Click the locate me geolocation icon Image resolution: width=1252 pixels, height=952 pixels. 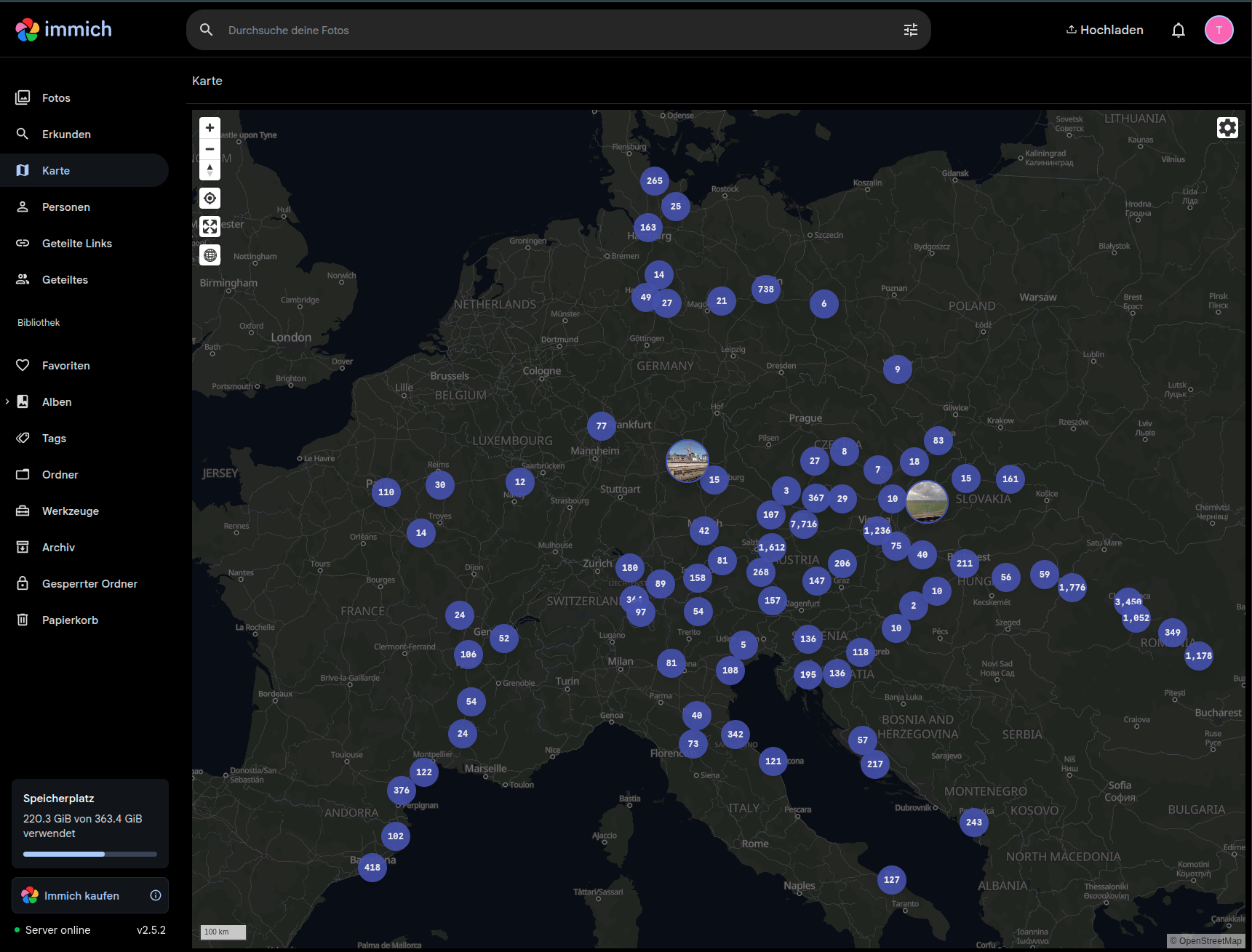pos(210,199)
